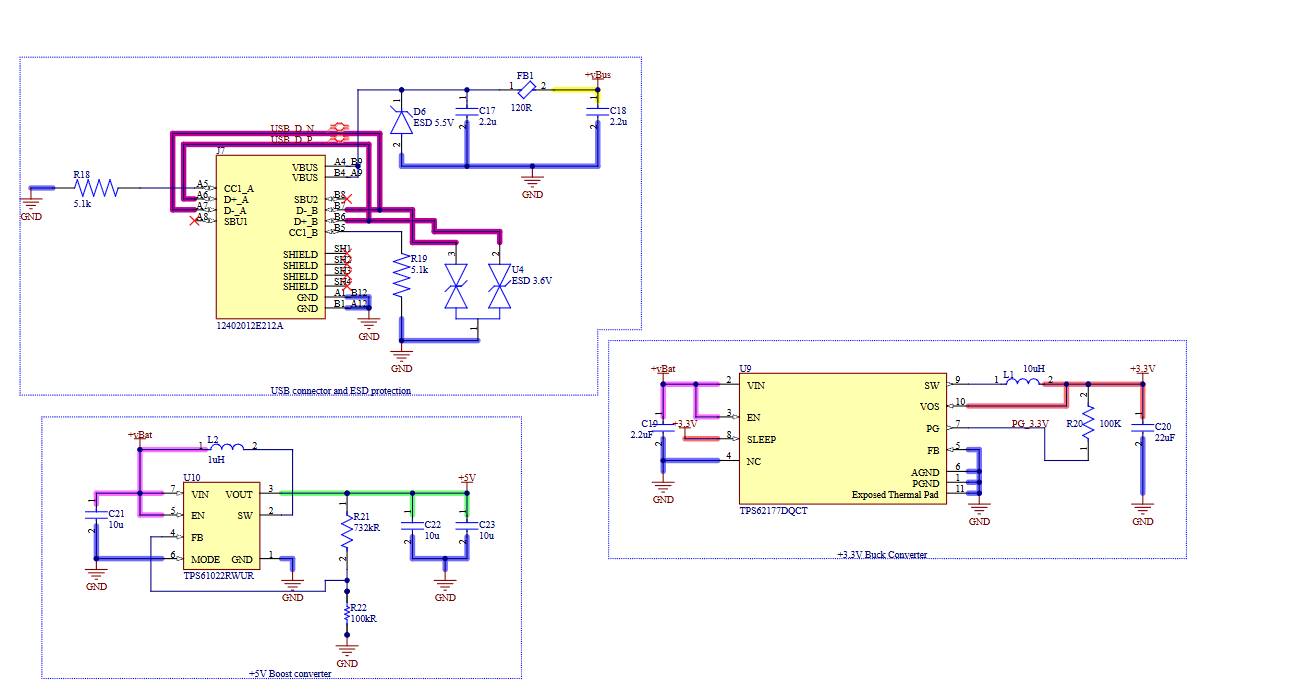Click the U9 designator label

[745, 368]
